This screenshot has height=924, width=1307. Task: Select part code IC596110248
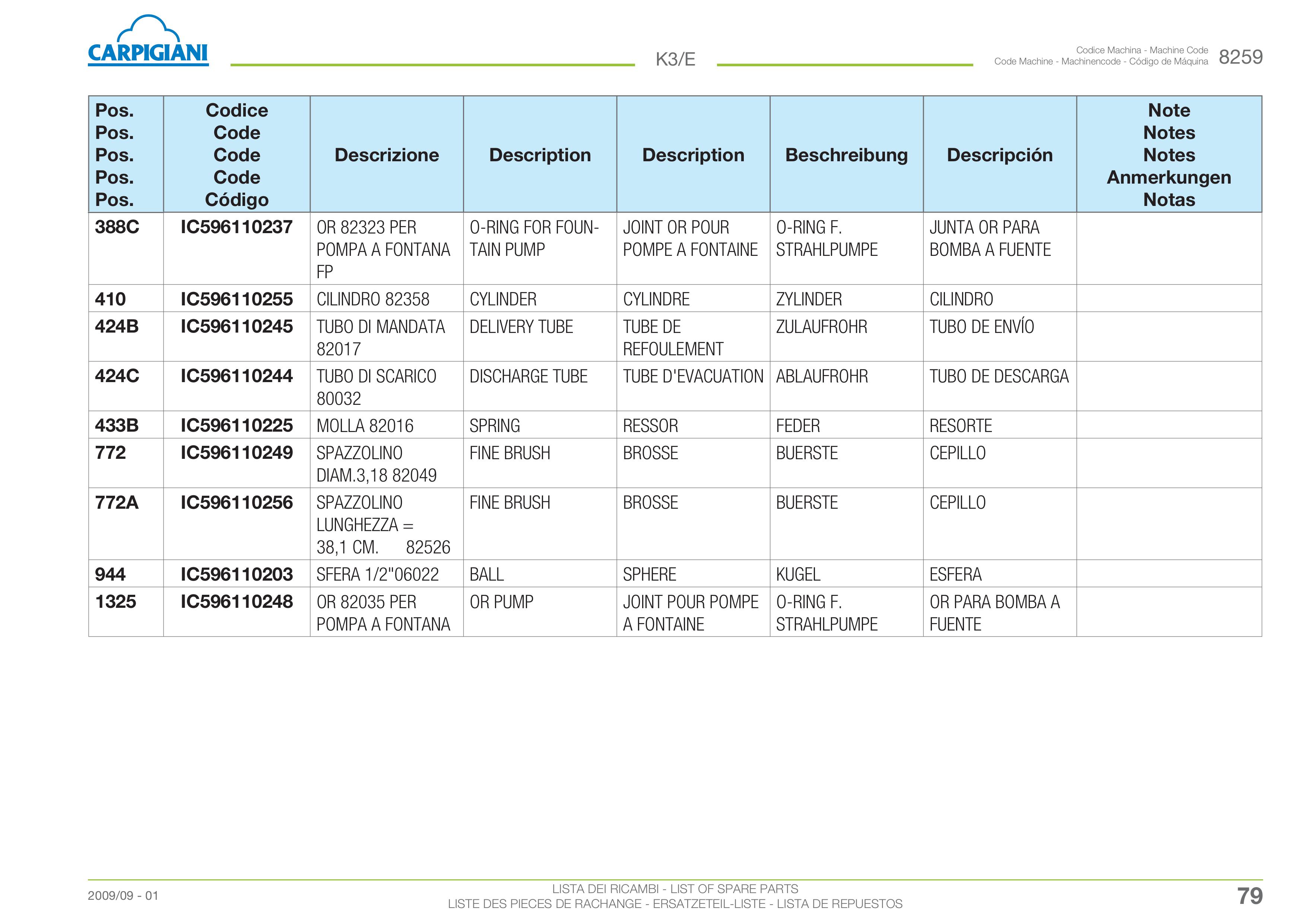point(237,602)
